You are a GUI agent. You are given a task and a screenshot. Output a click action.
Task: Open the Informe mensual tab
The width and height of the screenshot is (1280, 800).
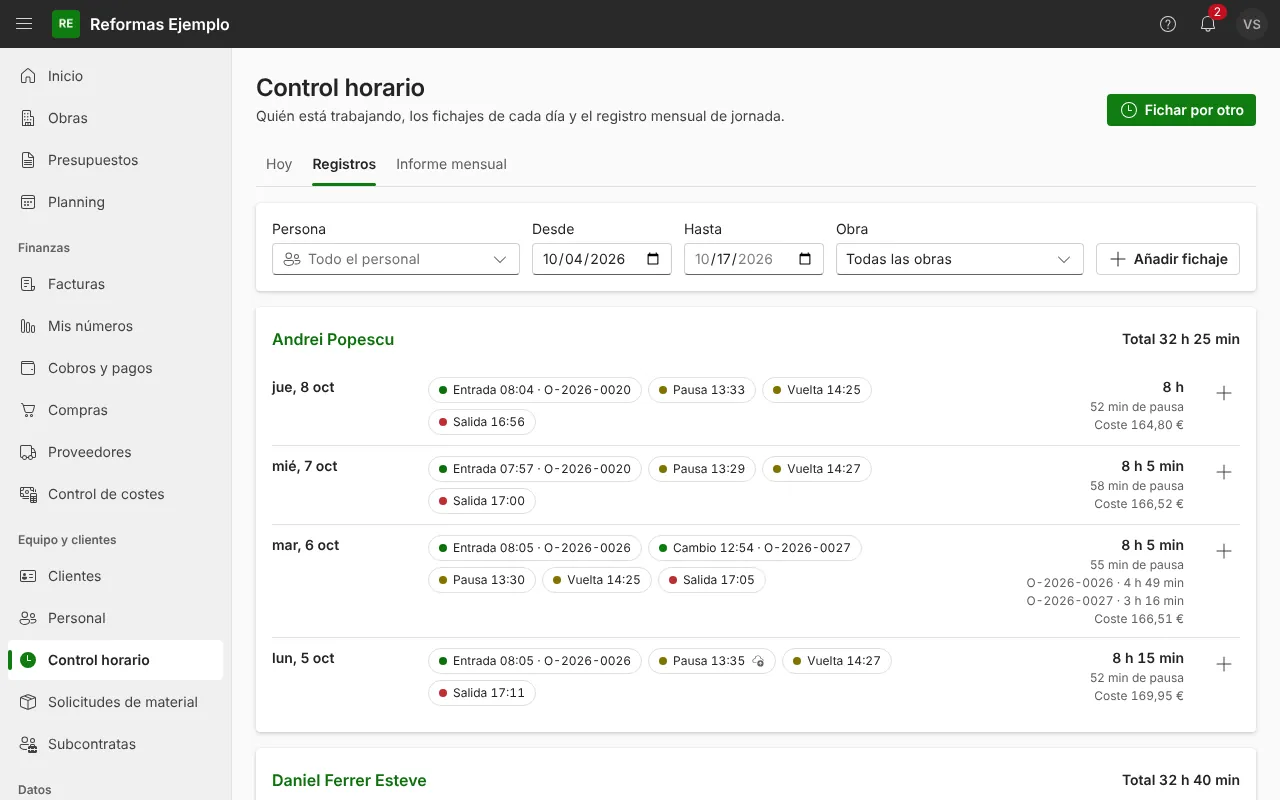pos(451,164)
